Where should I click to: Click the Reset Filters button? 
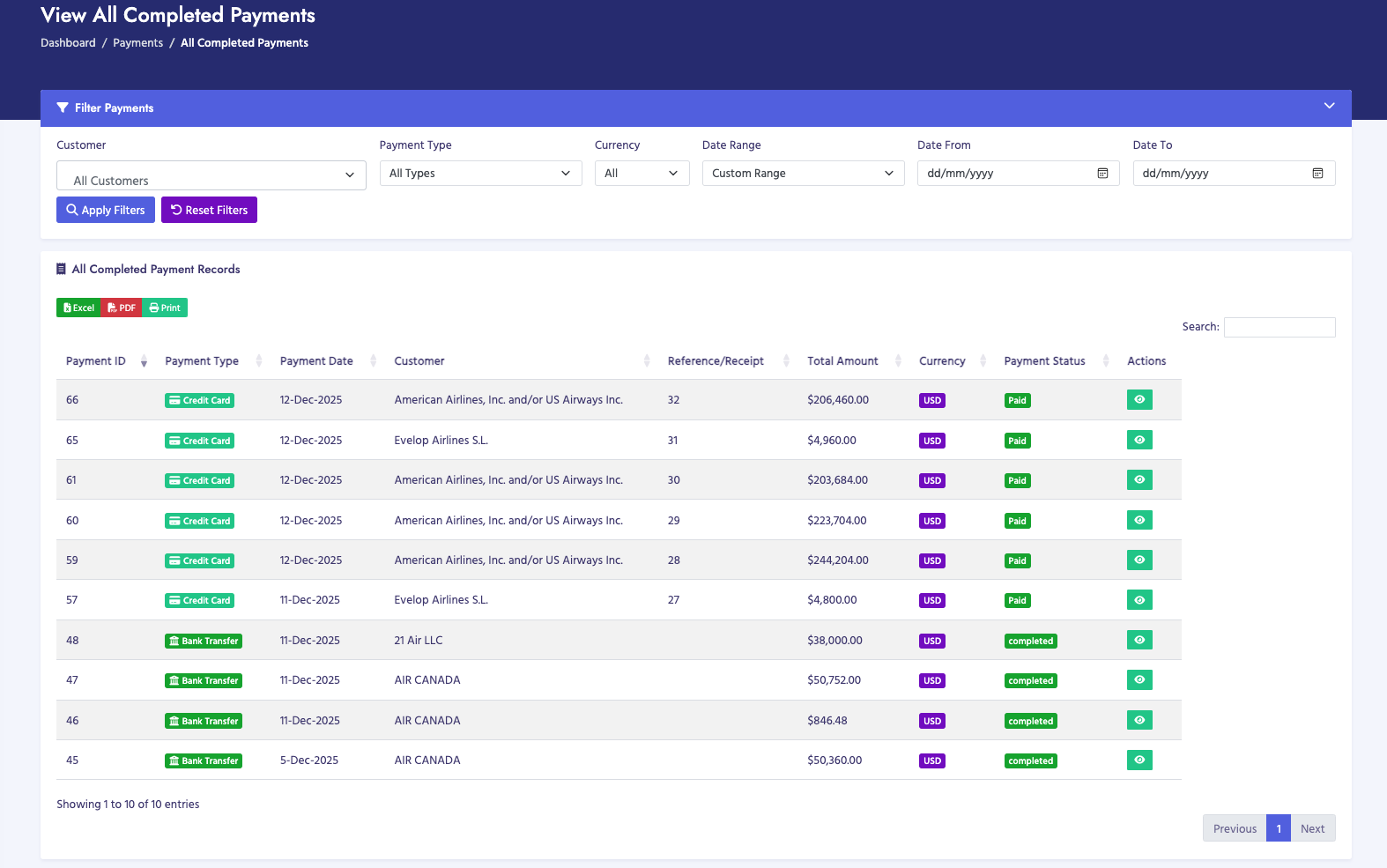click(209, 210)
